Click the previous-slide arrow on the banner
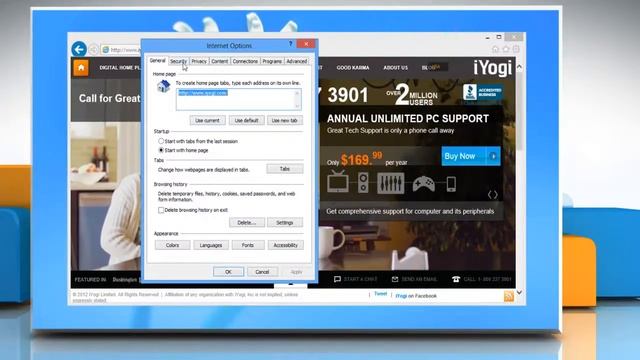This screenshot has width=640, height=360. 490,195
